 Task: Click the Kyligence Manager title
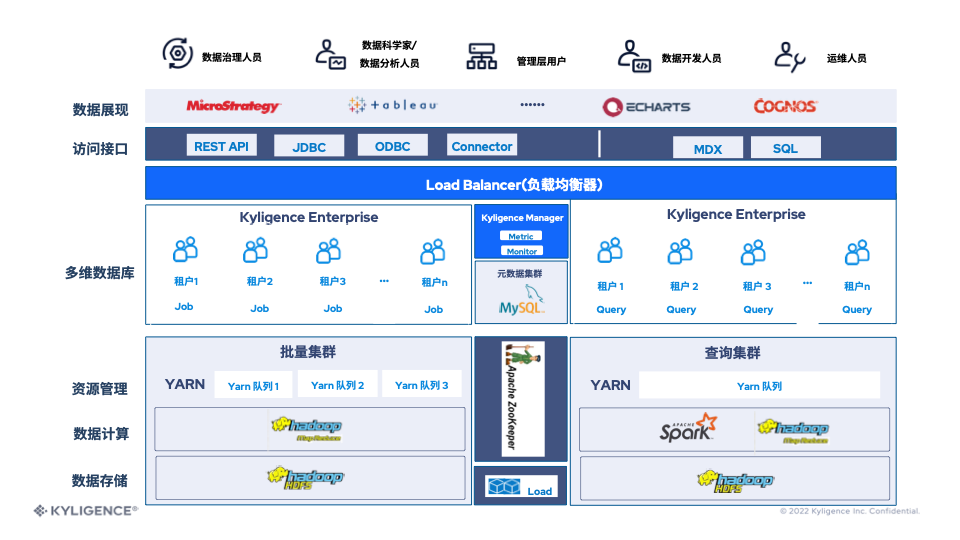(522, 218)
